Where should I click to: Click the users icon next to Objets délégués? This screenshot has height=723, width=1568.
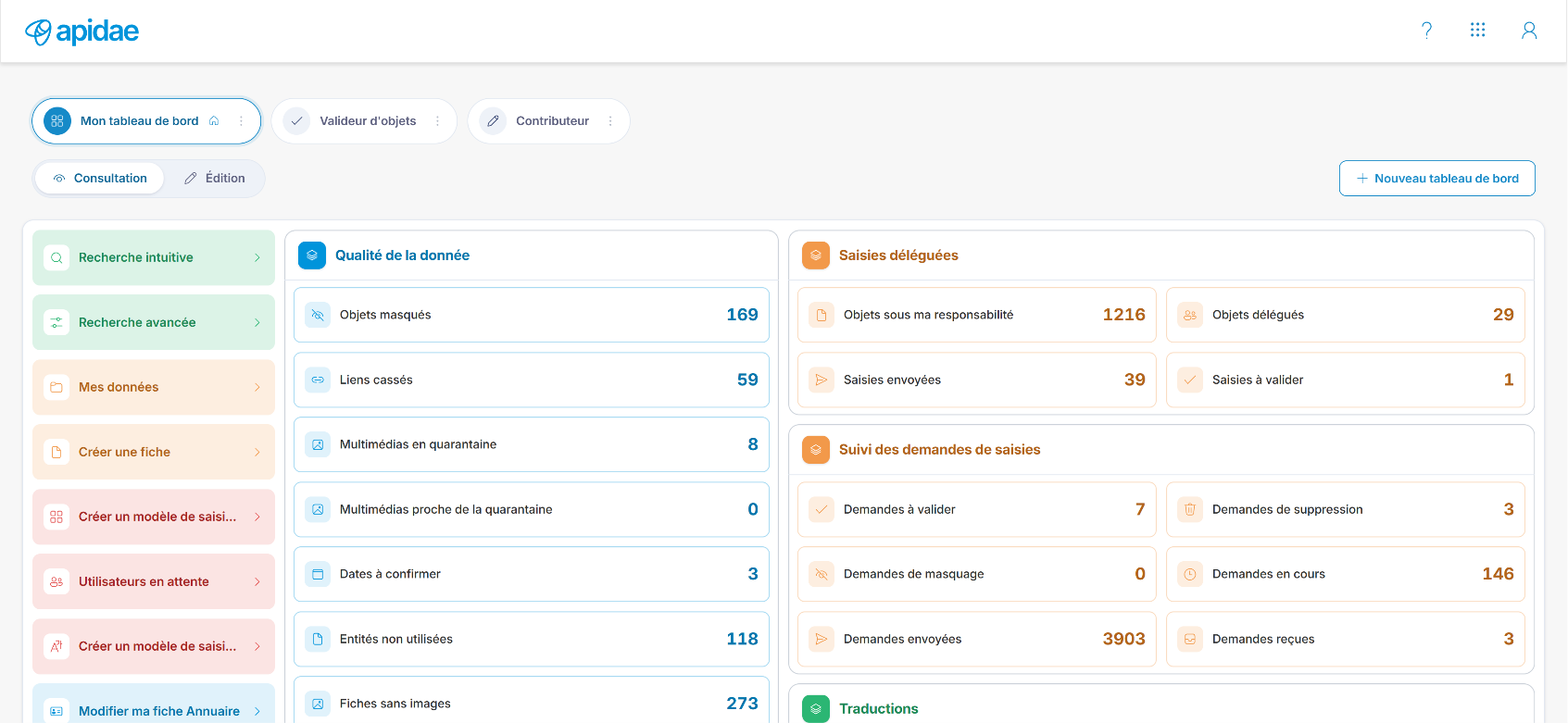pos(1190,315)
